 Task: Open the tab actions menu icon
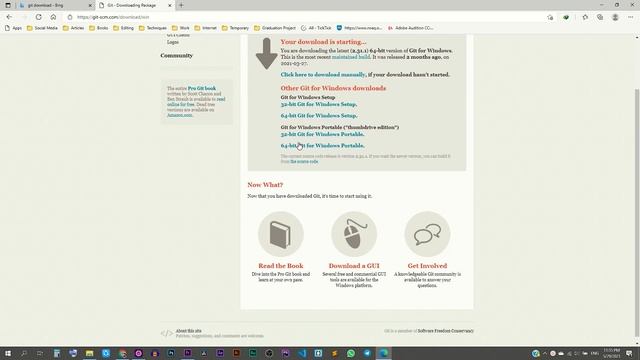coord(8,5)
